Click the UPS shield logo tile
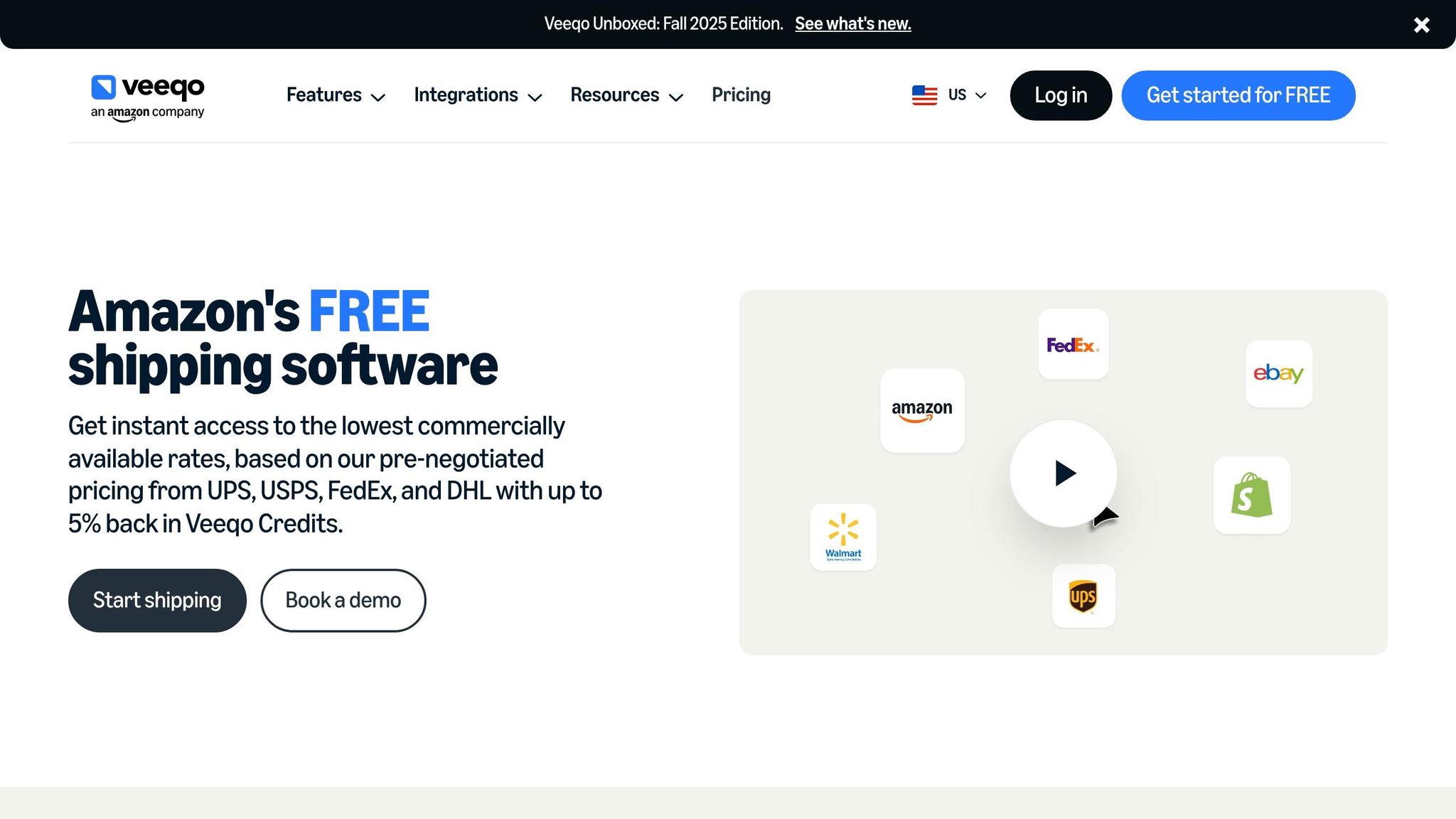Image resolution: width=1456 pixels, height=819 pixels. pos(1083,596)
